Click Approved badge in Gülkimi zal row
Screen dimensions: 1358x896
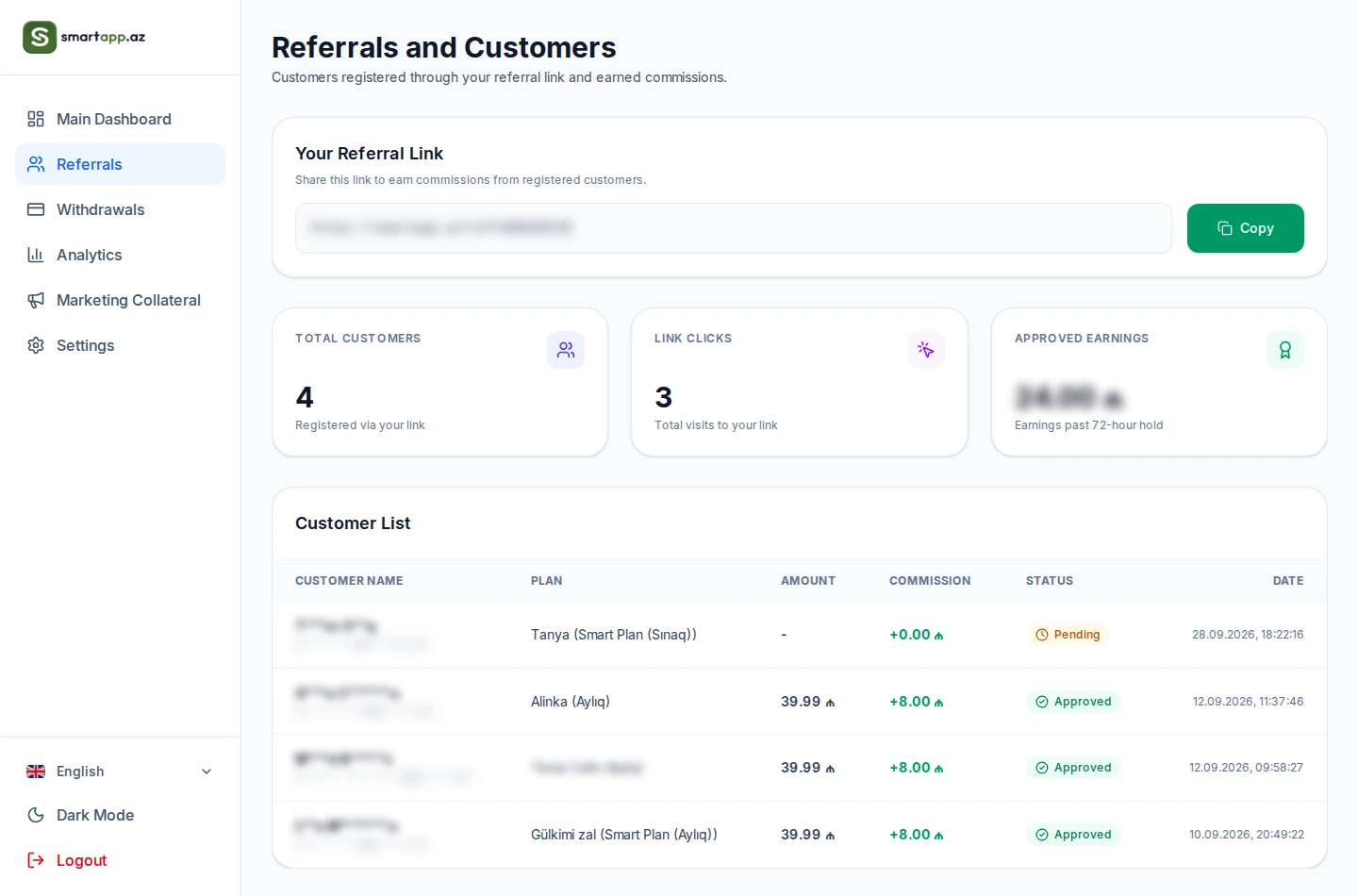(1073, 835)
